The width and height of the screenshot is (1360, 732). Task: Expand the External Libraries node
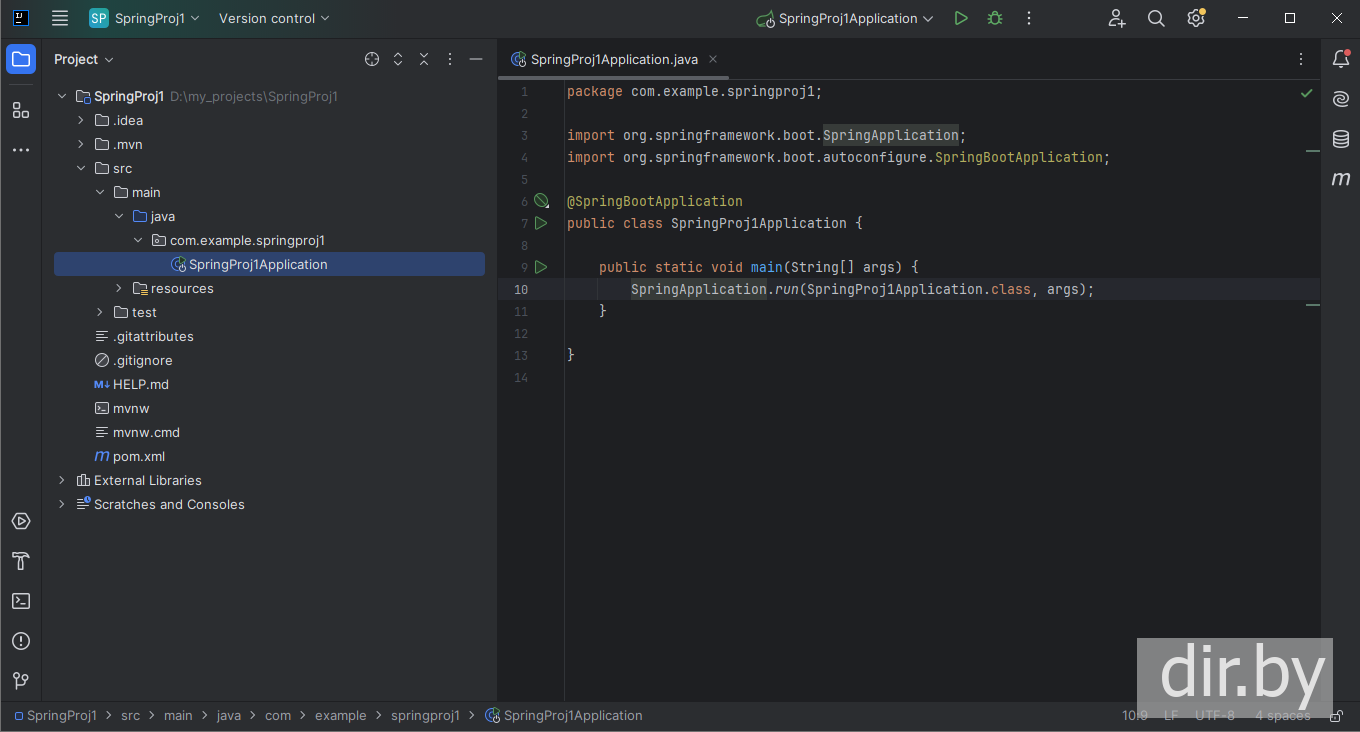(62, 480)
